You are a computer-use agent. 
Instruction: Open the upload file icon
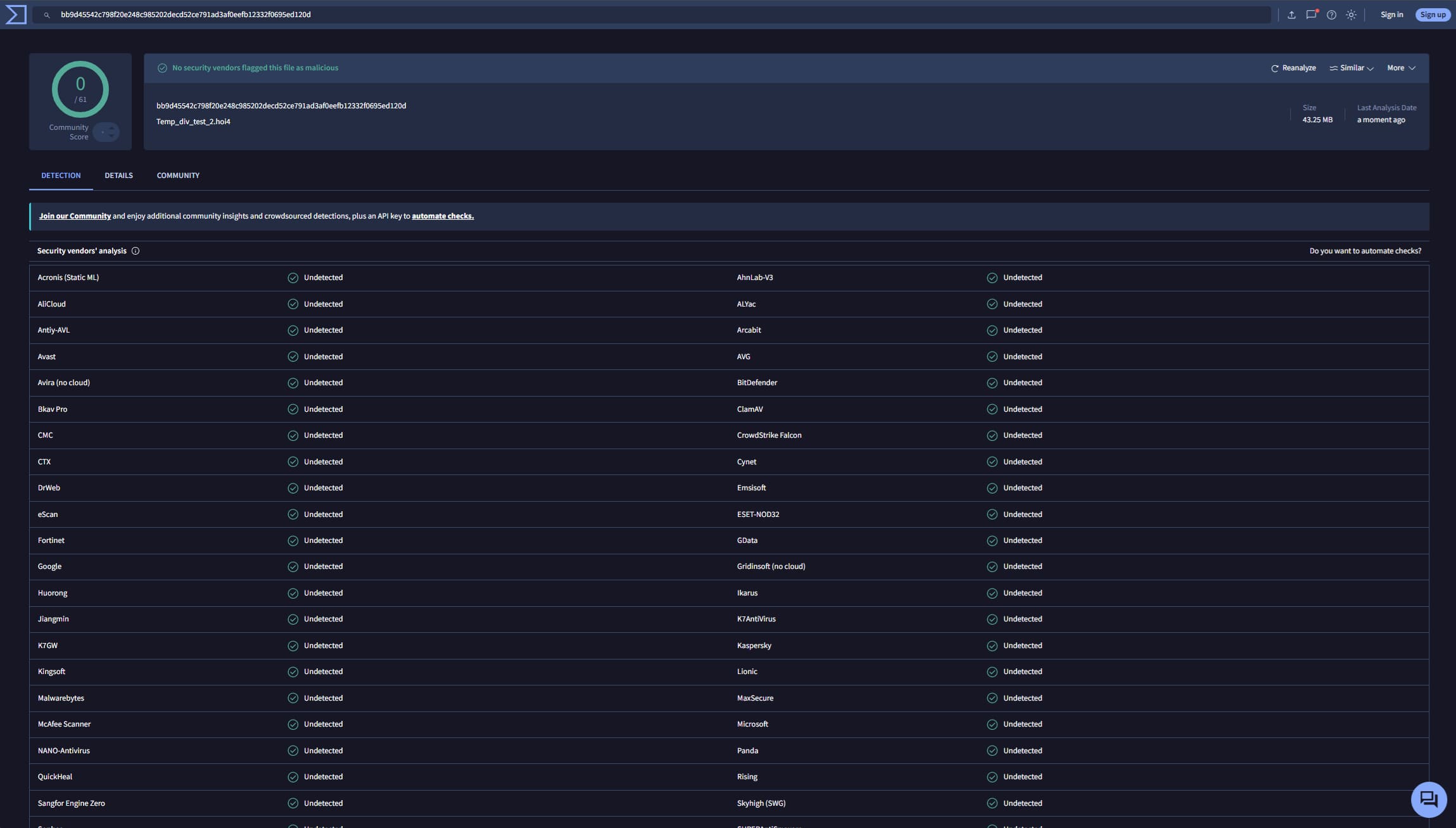coord(1291,15)
